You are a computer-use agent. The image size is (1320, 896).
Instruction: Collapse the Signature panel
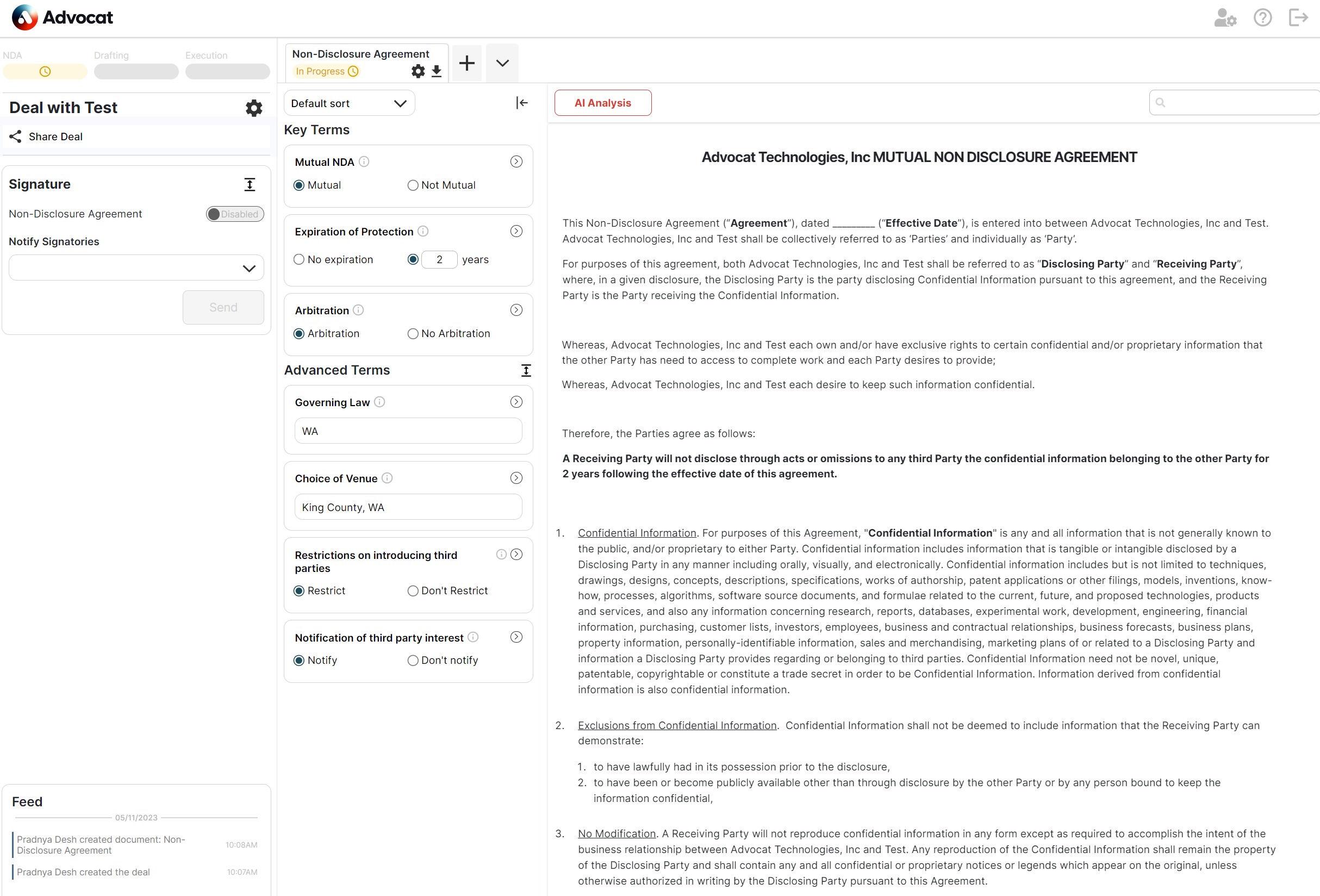click(250, 184)
